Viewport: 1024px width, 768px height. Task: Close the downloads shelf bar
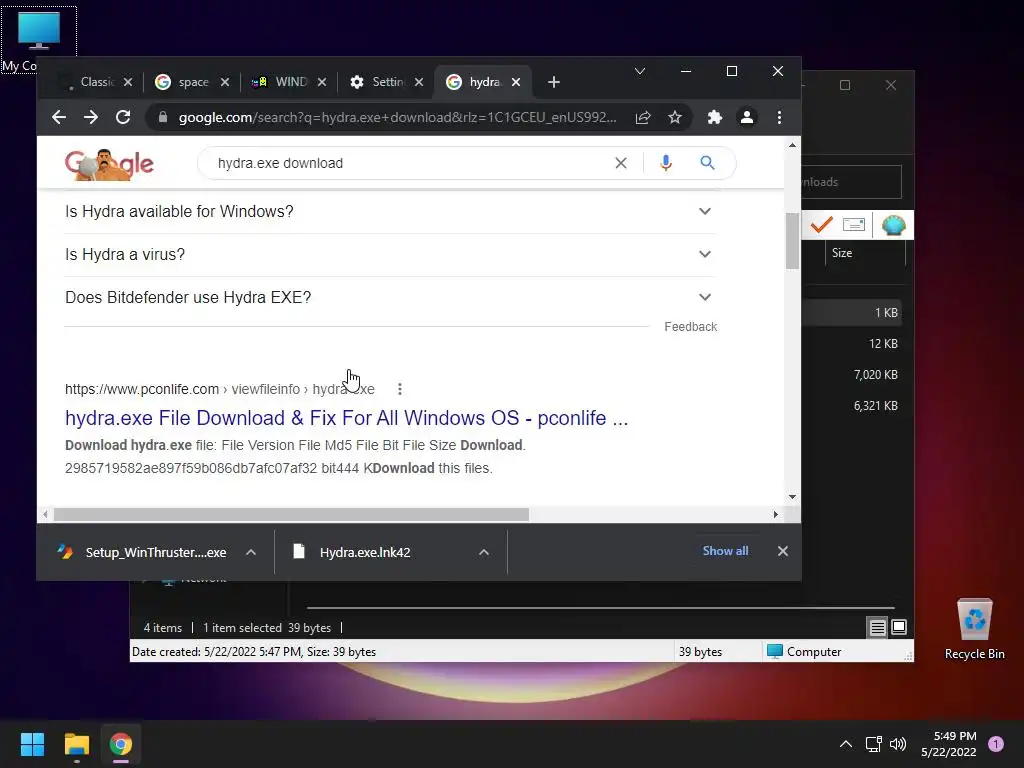783,551
